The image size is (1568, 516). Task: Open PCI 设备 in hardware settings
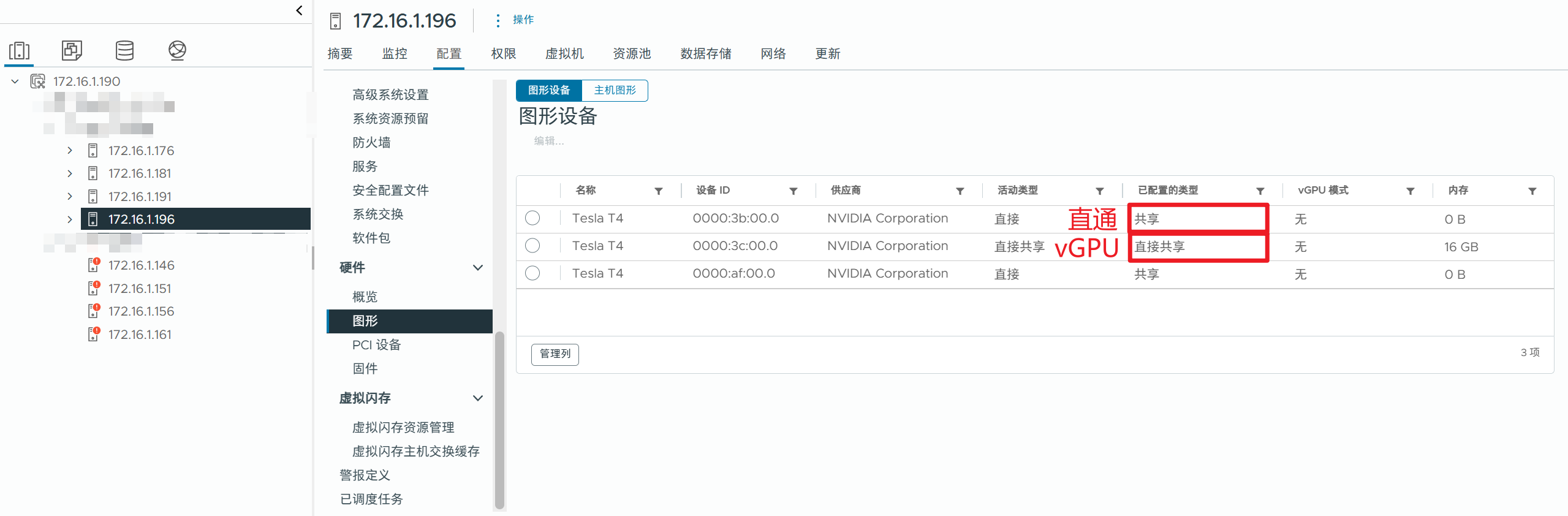[x=376, y=345]
